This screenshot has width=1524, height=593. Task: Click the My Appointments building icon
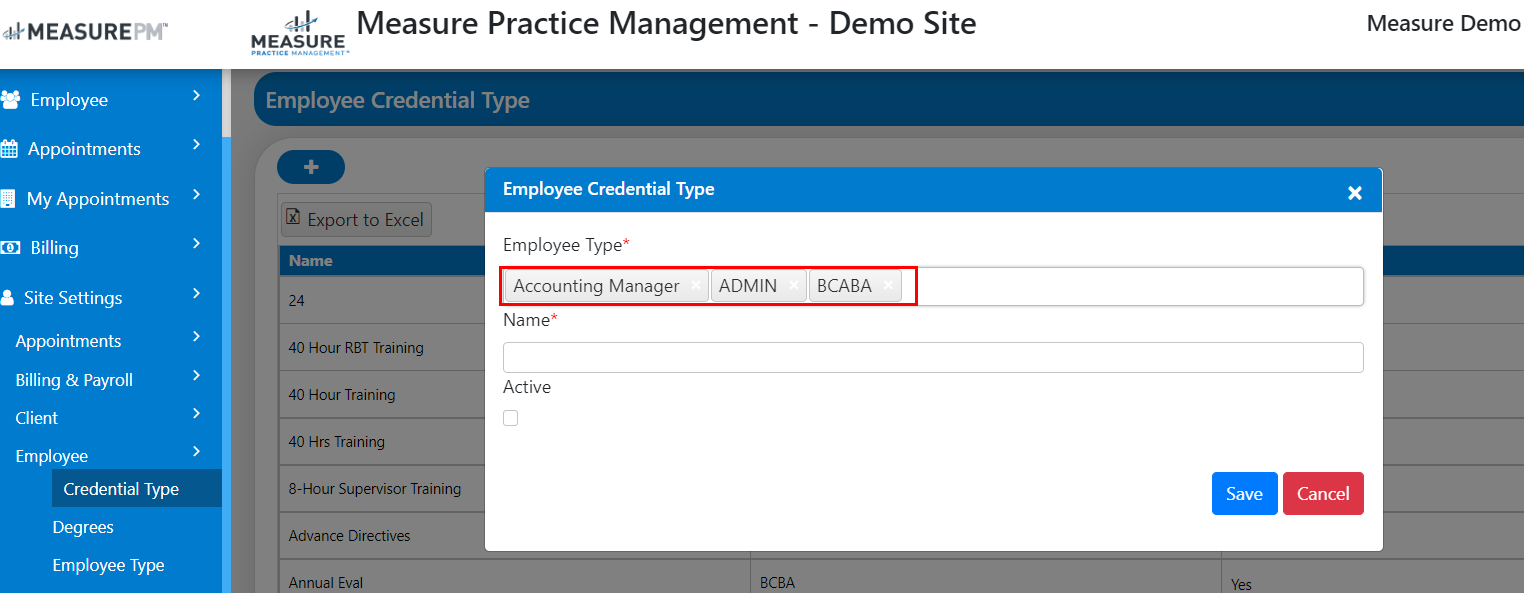8,198
